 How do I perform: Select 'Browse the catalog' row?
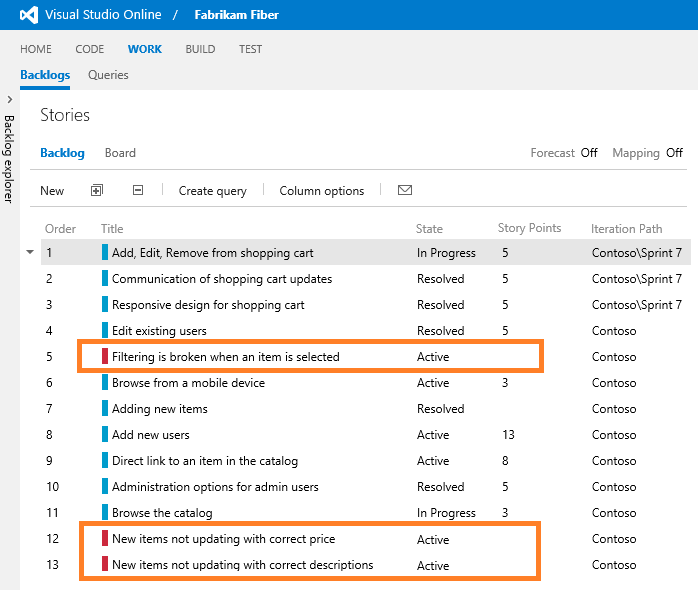coord(366,513)
